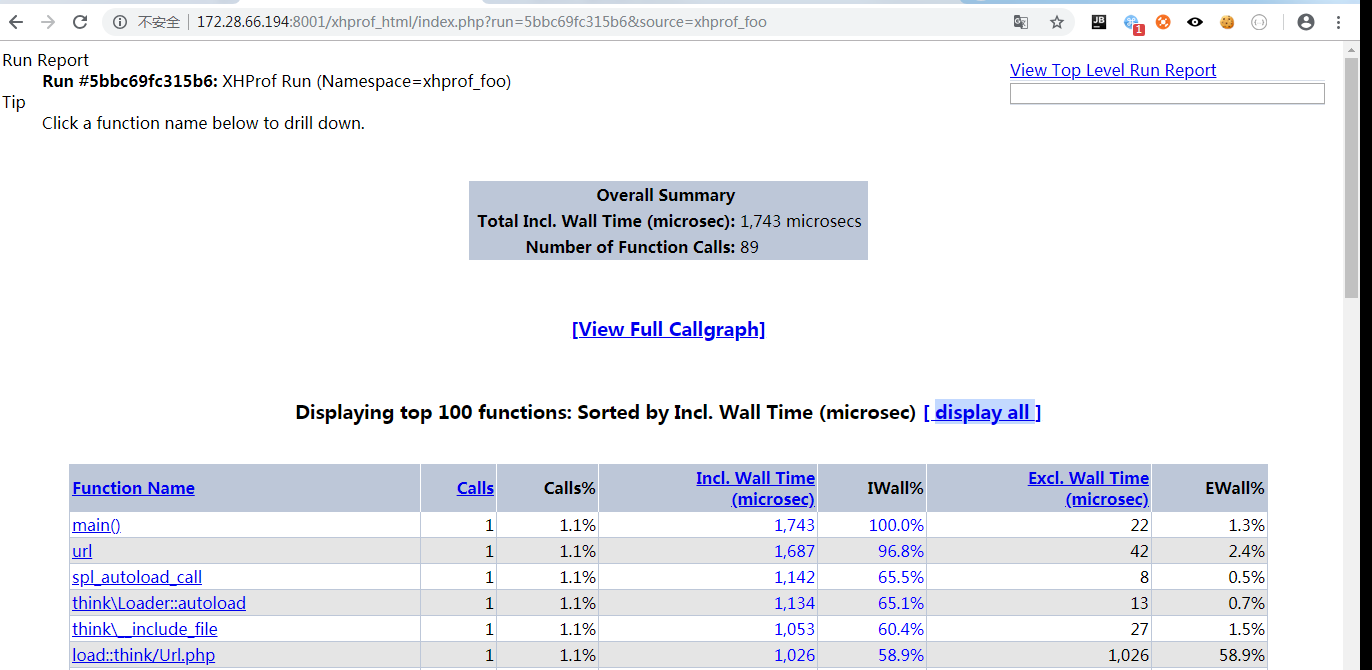This screenshot has height=670, width=1372.
Task: Bookmark this page with the star
Action: tap(1056, 22)
